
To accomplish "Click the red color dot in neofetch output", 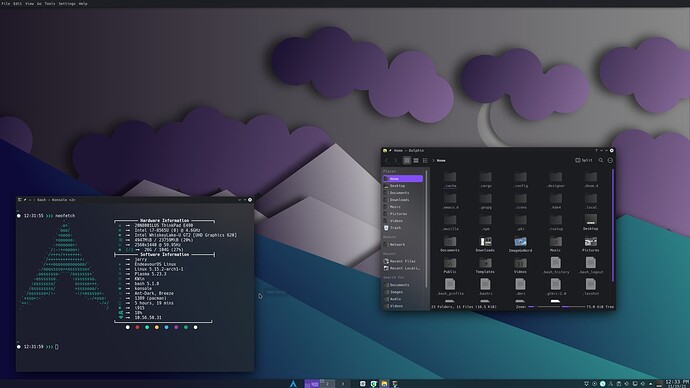I will (x=137, y=327).
